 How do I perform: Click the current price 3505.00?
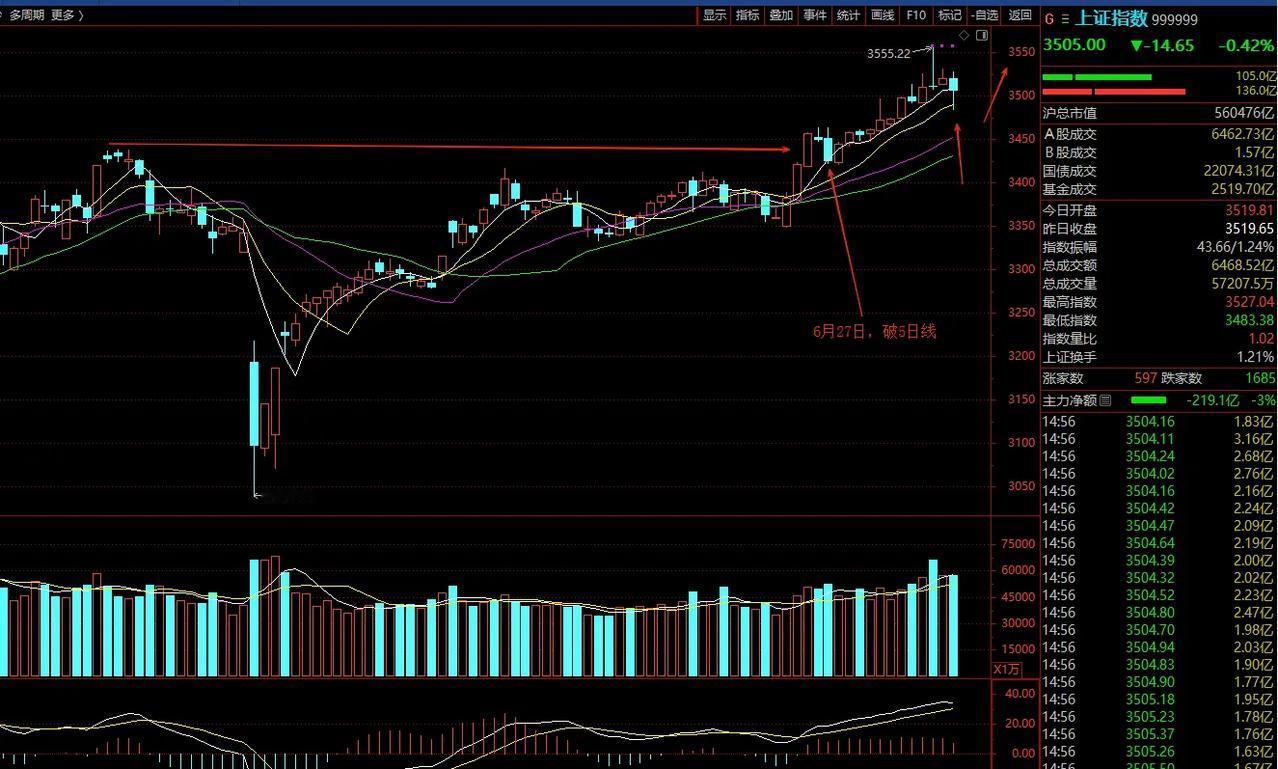[1074, 45]
